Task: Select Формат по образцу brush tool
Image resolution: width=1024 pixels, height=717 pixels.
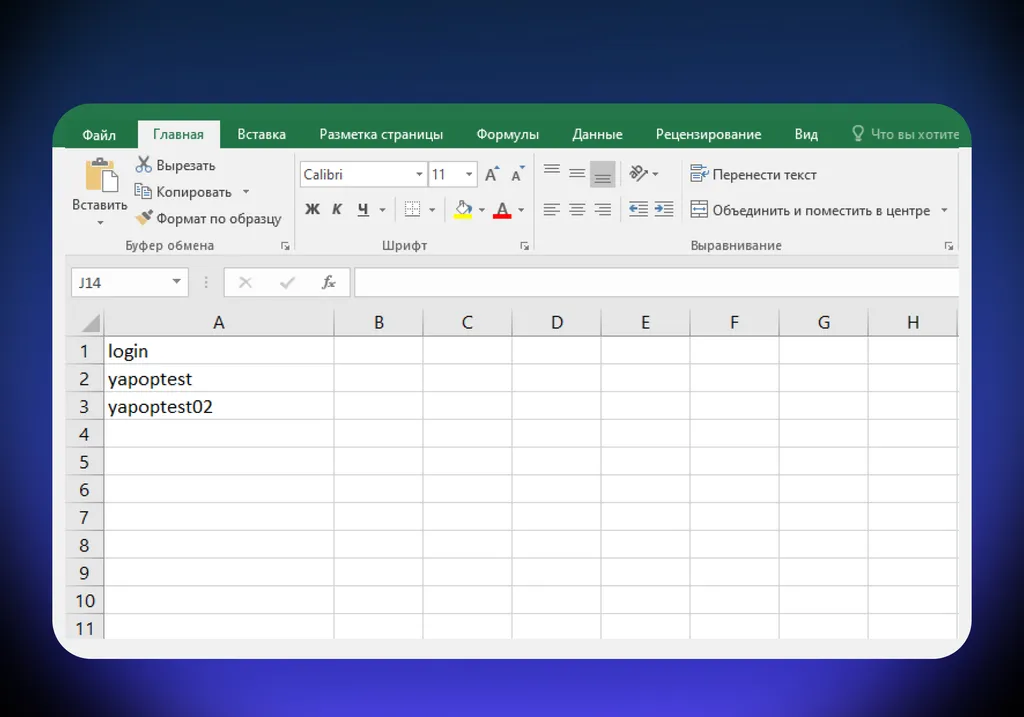Action: click(x=208, y=219)
